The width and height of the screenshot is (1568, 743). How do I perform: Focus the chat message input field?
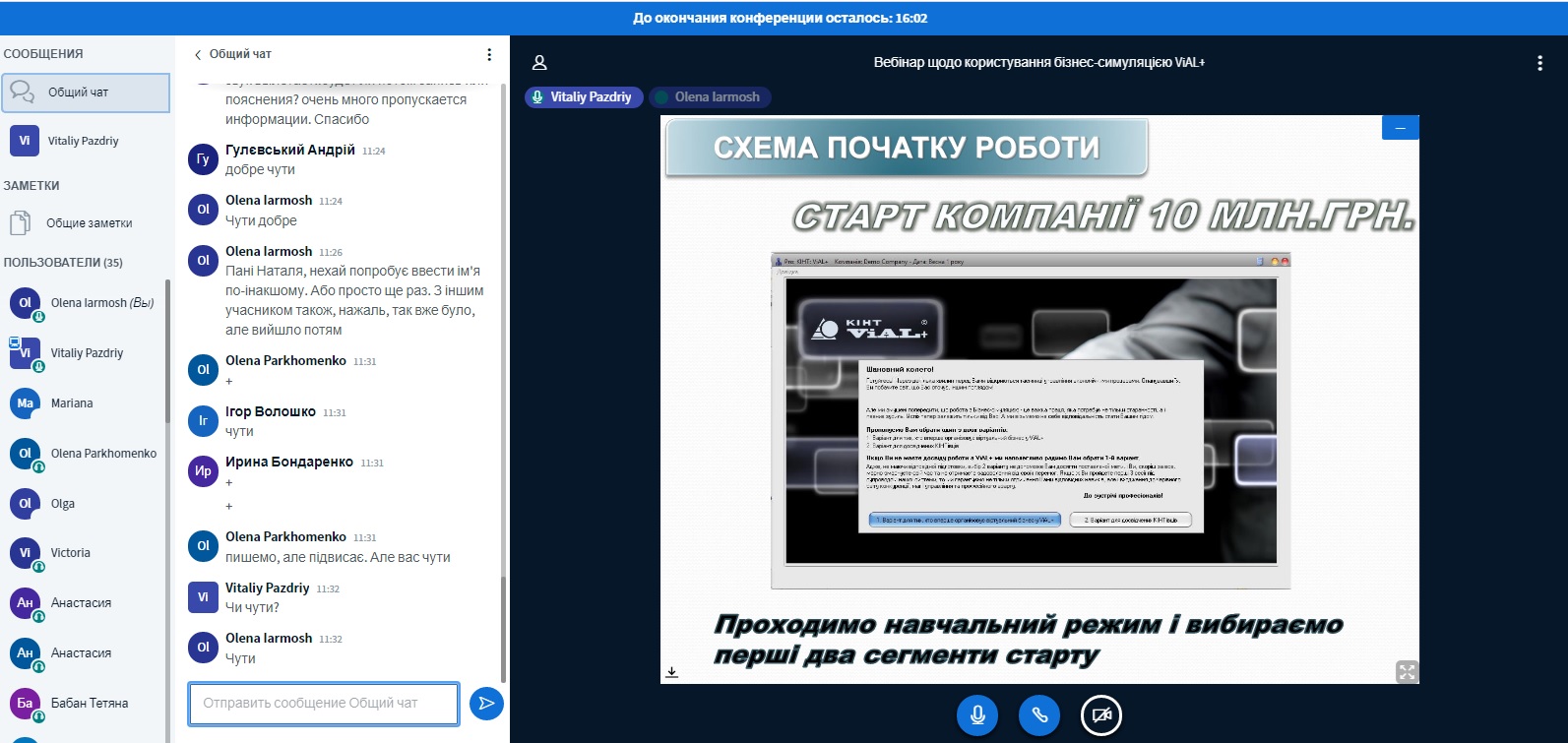(324, 703)
